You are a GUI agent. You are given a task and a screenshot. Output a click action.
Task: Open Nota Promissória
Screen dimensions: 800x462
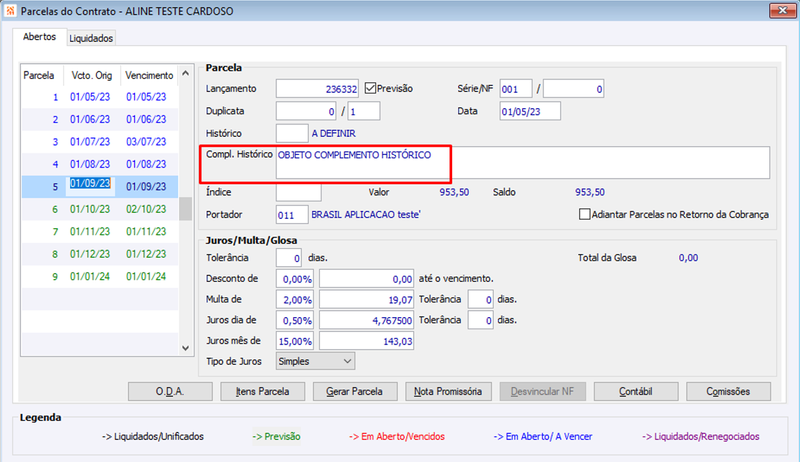(x=448, y=392)
